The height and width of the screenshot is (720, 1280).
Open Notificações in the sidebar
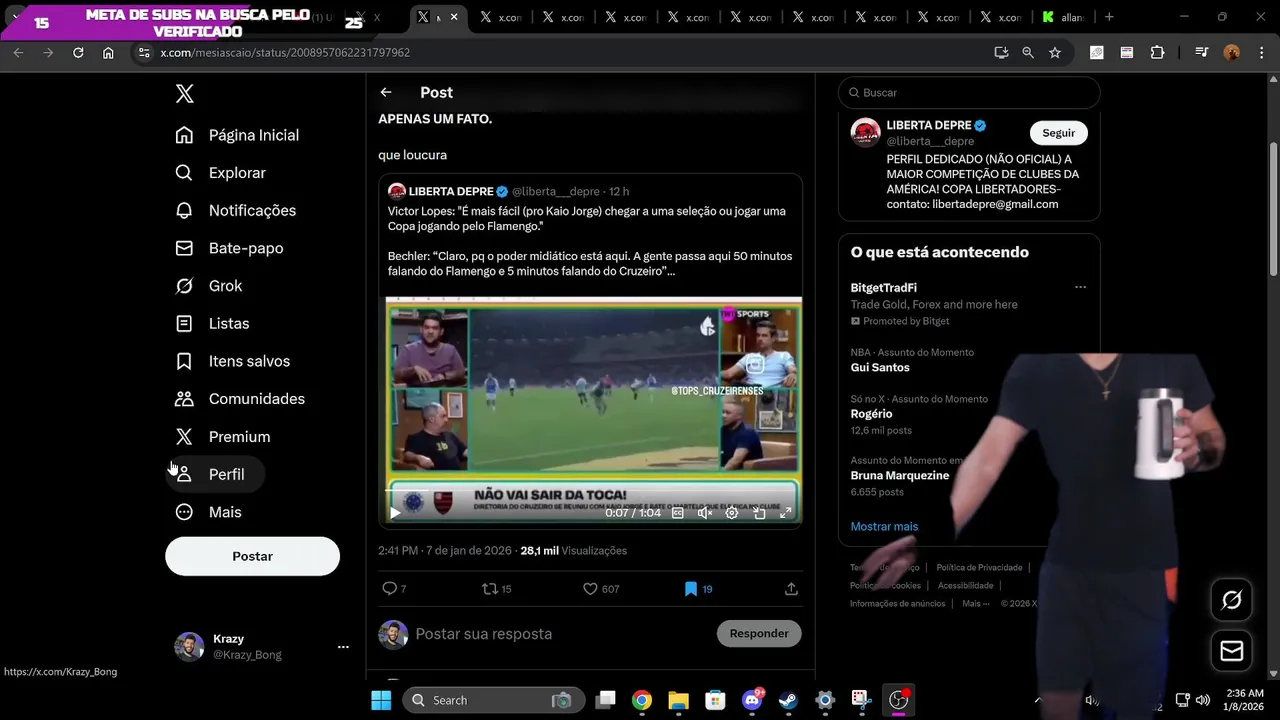click(x=236, y=211)
